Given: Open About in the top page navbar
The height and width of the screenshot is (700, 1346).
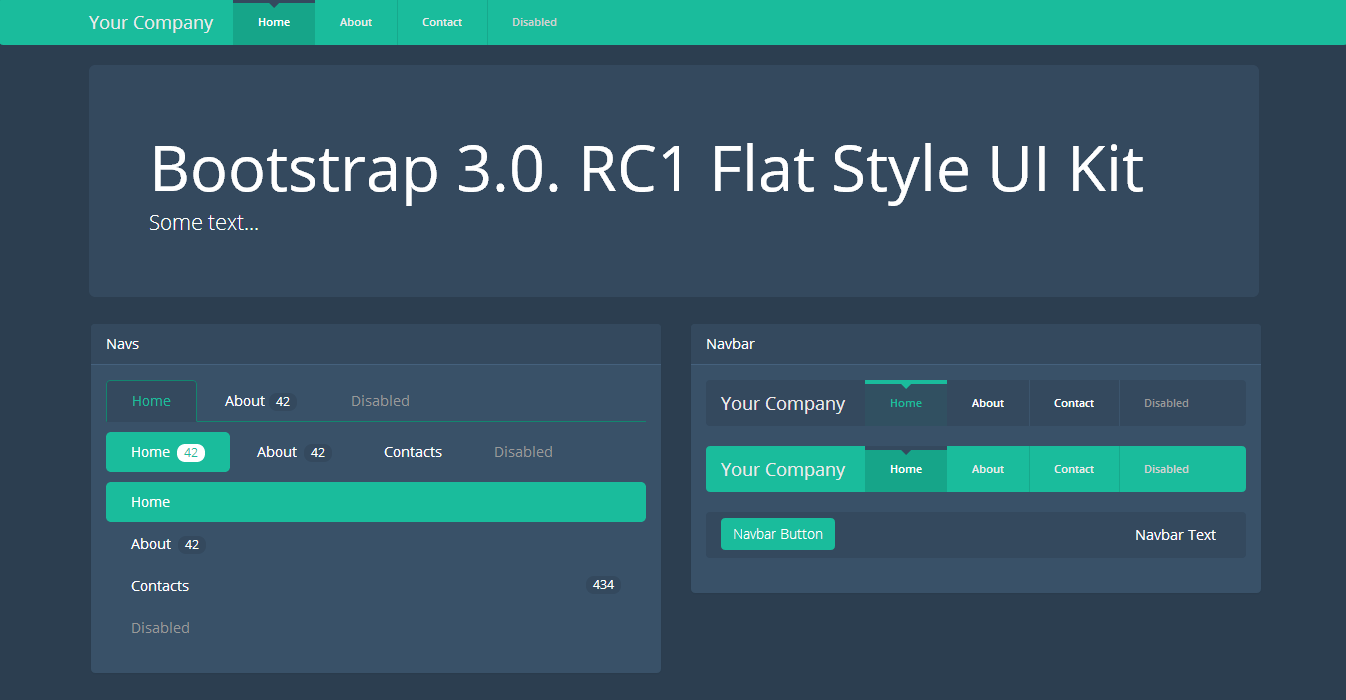Looking at the screenshot, I should click(x=356, y=23).
